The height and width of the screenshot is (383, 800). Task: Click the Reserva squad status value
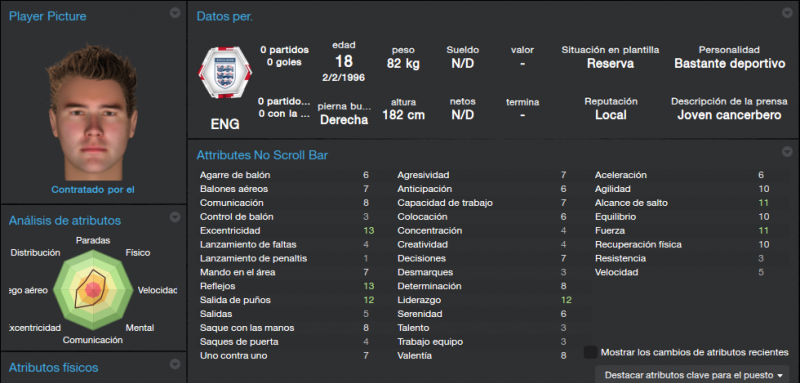[x=610, y=64]
